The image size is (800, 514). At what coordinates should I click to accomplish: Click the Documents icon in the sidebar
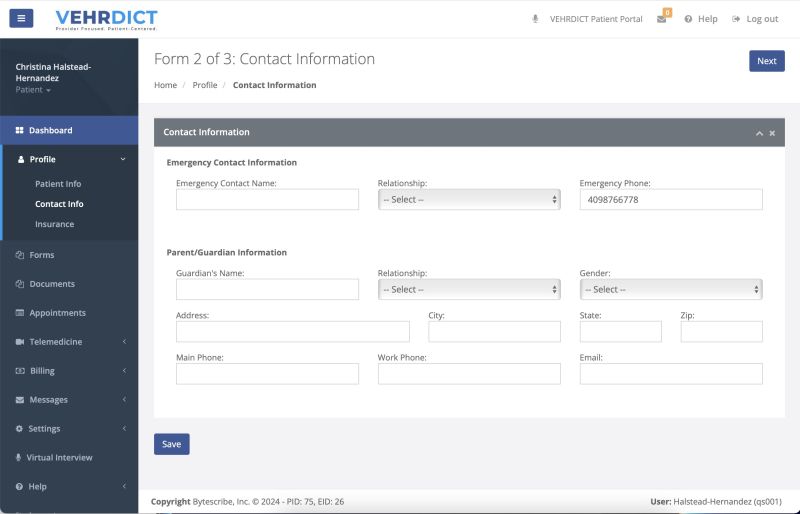20,284
